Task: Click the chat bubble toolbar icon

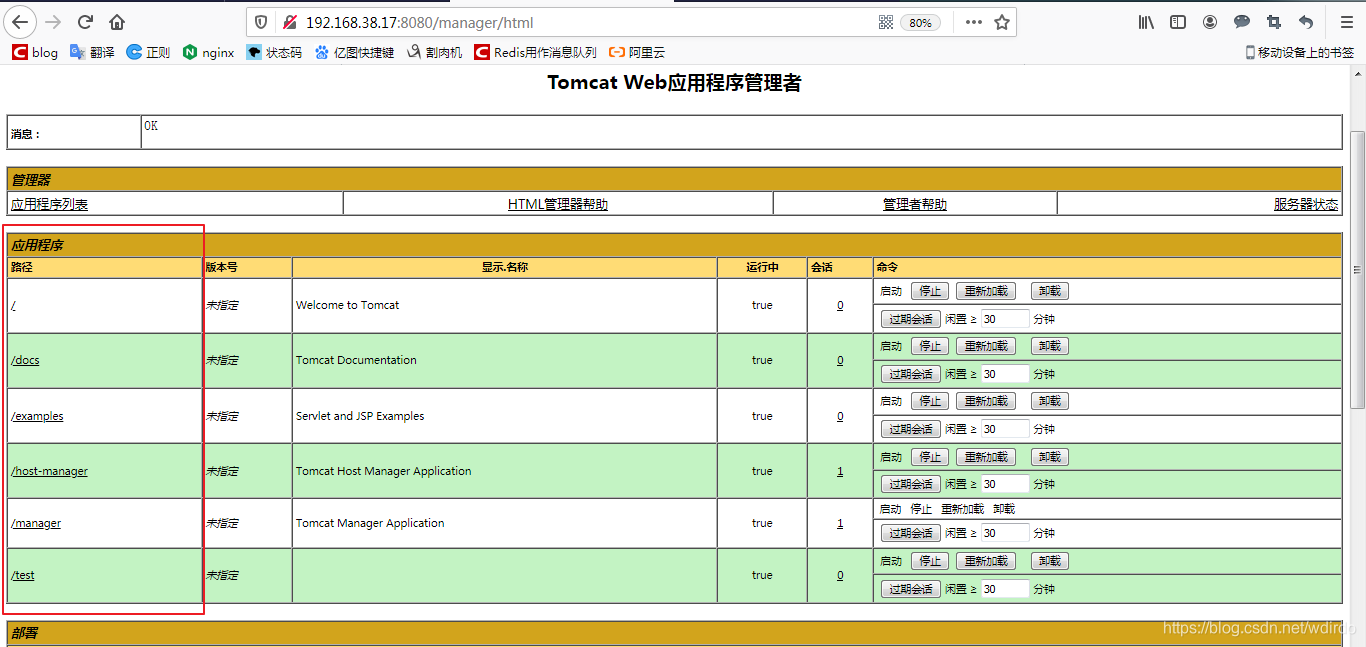Action: pyautogui.click(x=1242, y=22)
